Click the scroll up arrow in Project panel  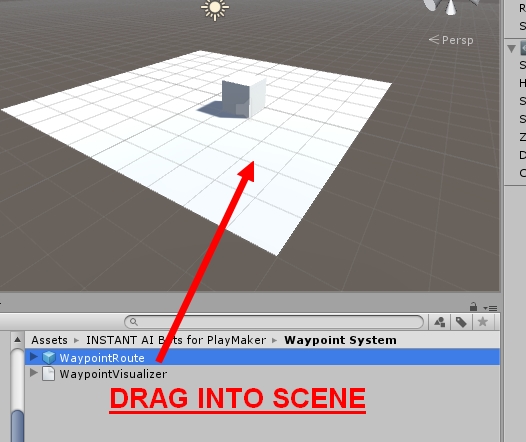coord(17,340)
